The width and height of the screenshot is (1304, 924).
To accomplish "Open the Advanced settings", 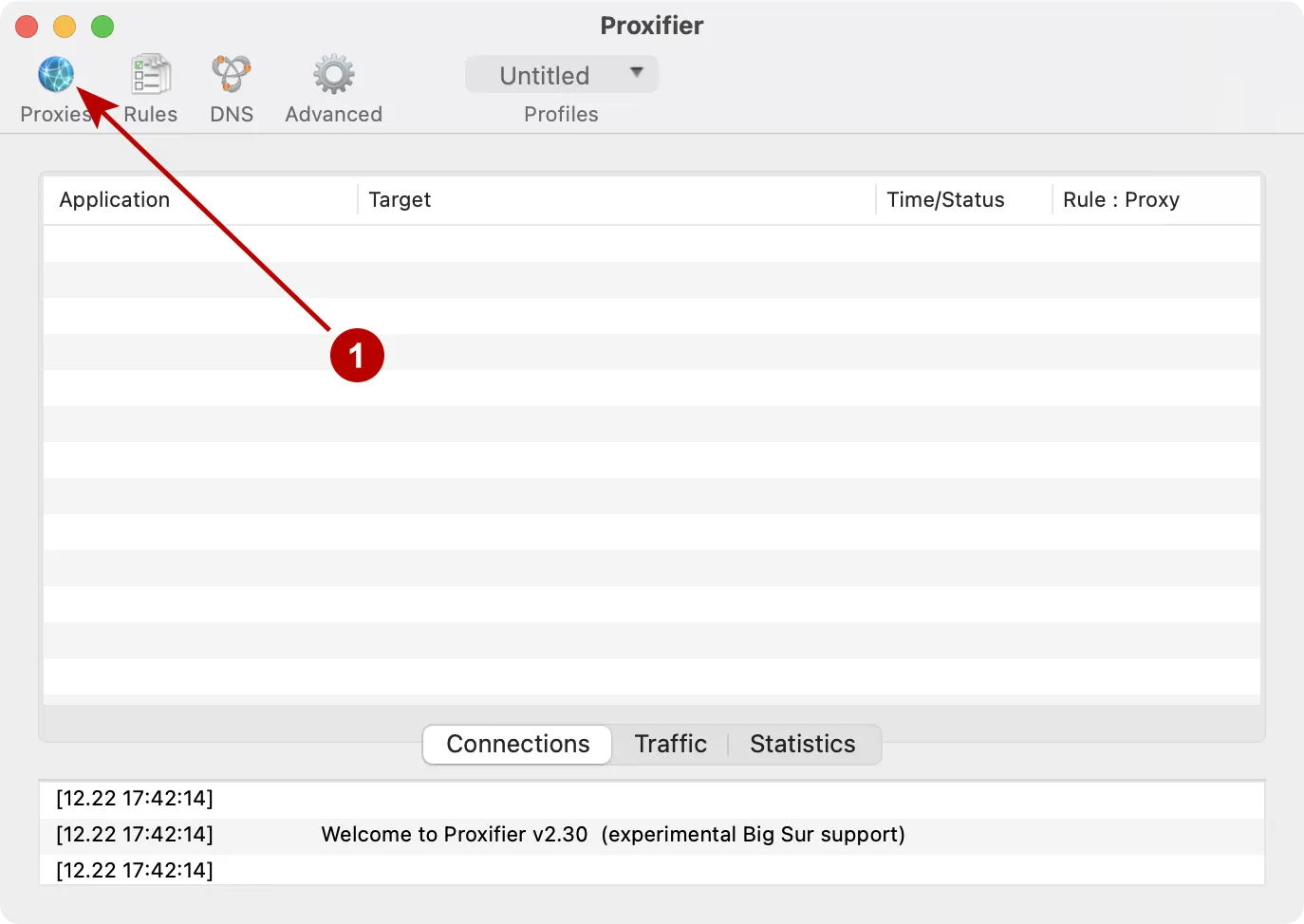I will [x=333, y=87].
